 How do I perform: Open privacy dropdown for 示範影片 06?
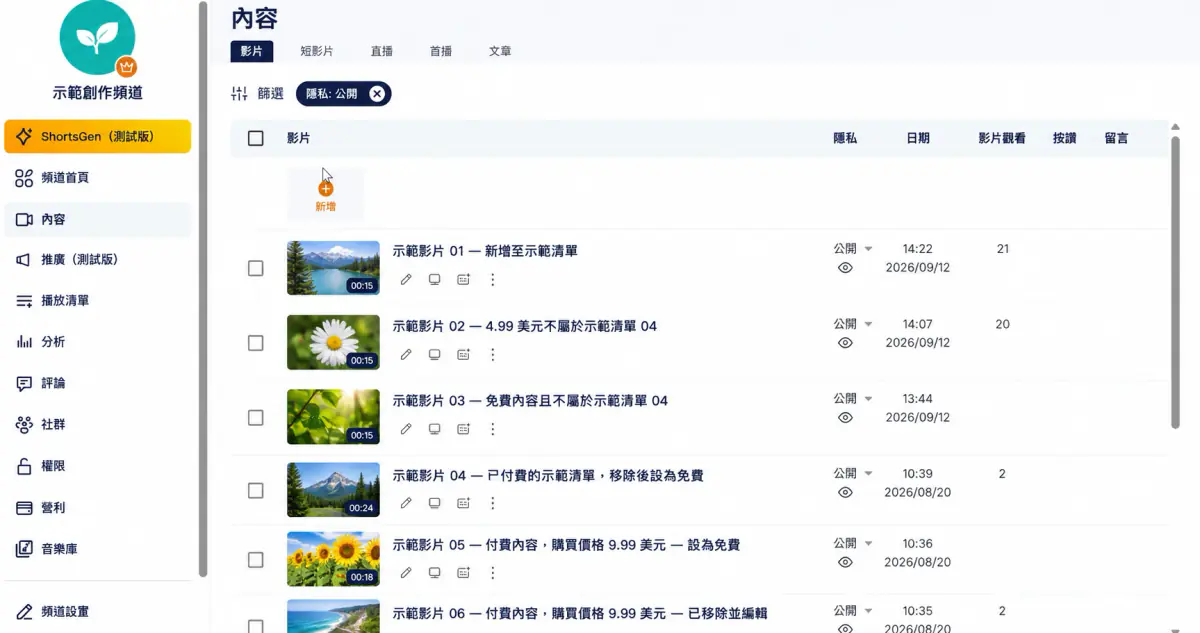pos(853,610)
